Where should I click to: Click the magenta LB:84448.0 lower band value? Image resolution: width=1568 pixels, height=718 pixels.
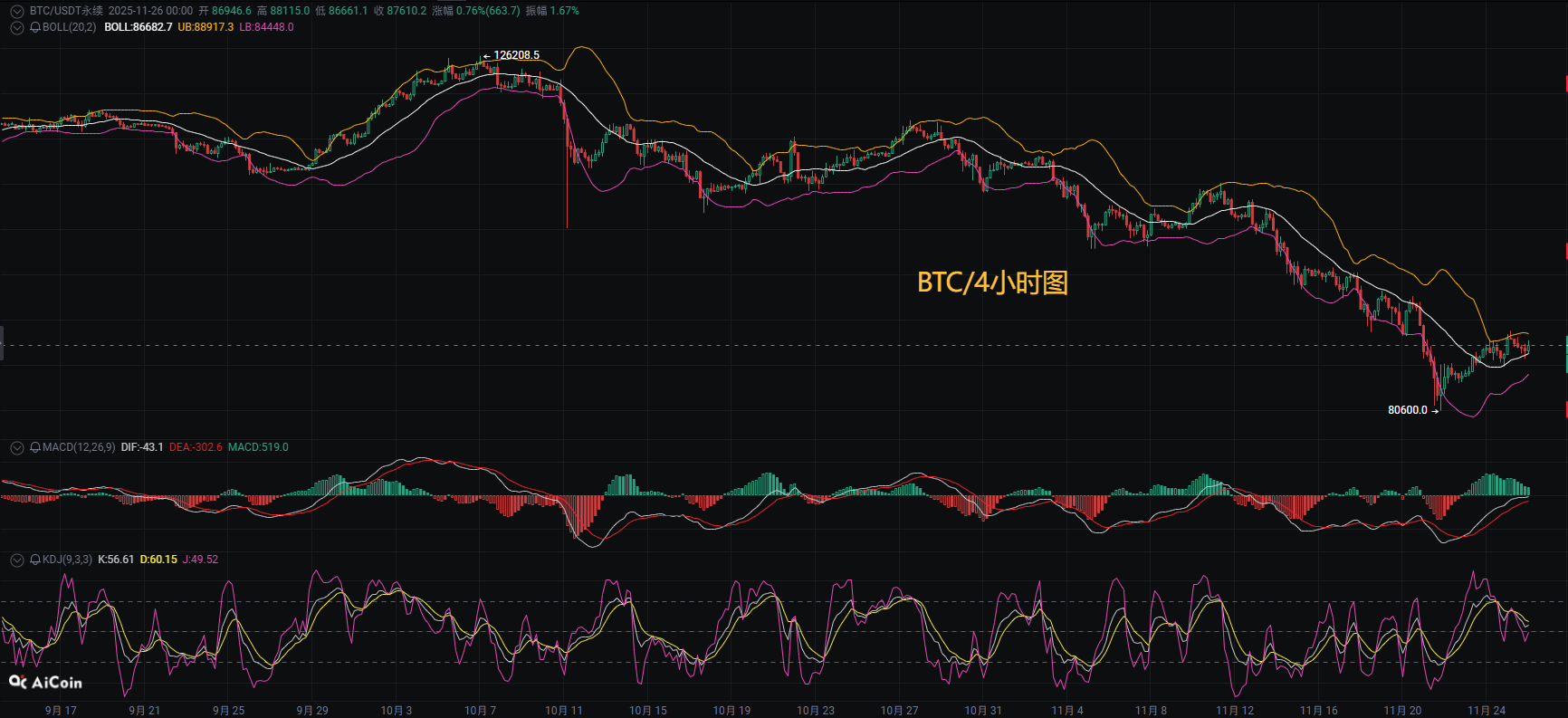(x=266, y=27)
